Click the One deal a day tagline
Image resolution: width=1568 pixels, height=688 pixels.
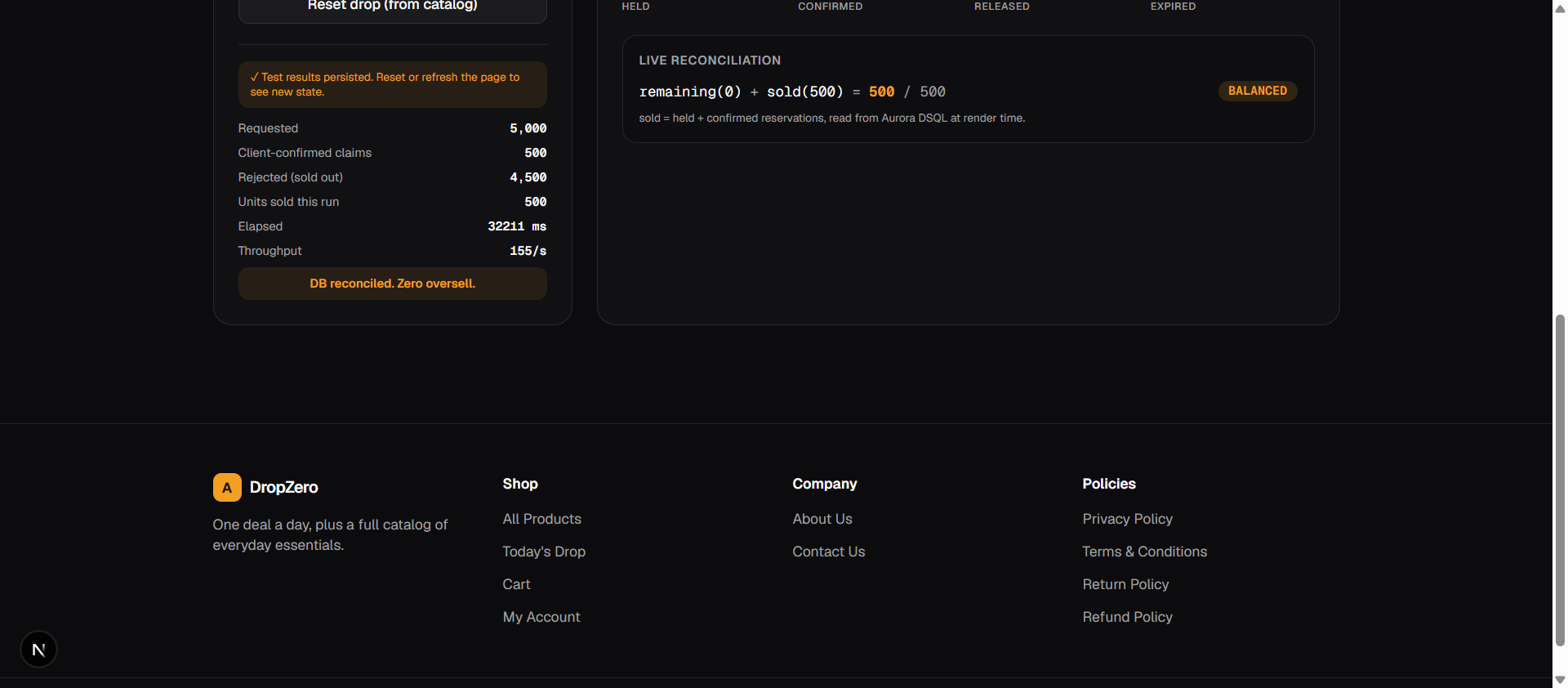(330, 535)
